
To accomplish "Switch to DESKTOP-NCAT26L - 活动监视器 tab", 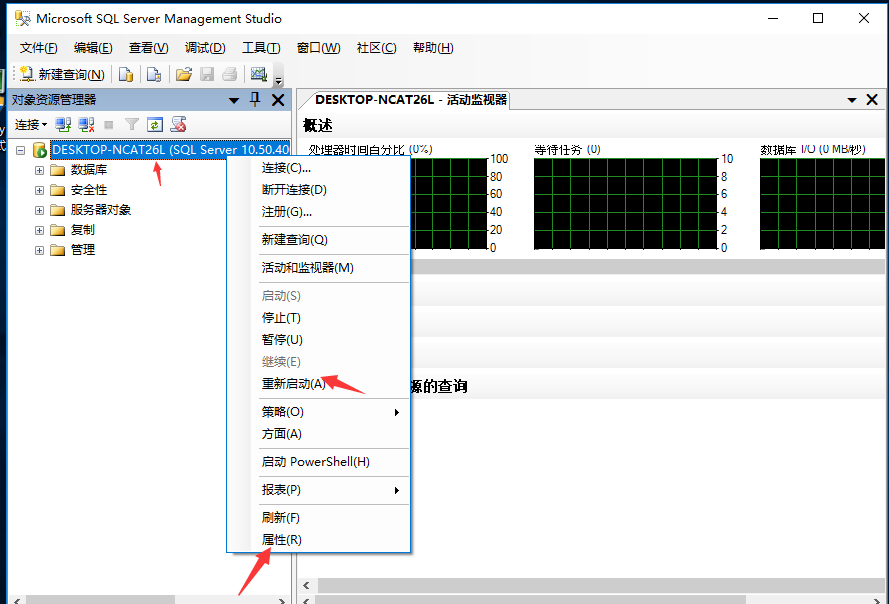I will [410, 100].
